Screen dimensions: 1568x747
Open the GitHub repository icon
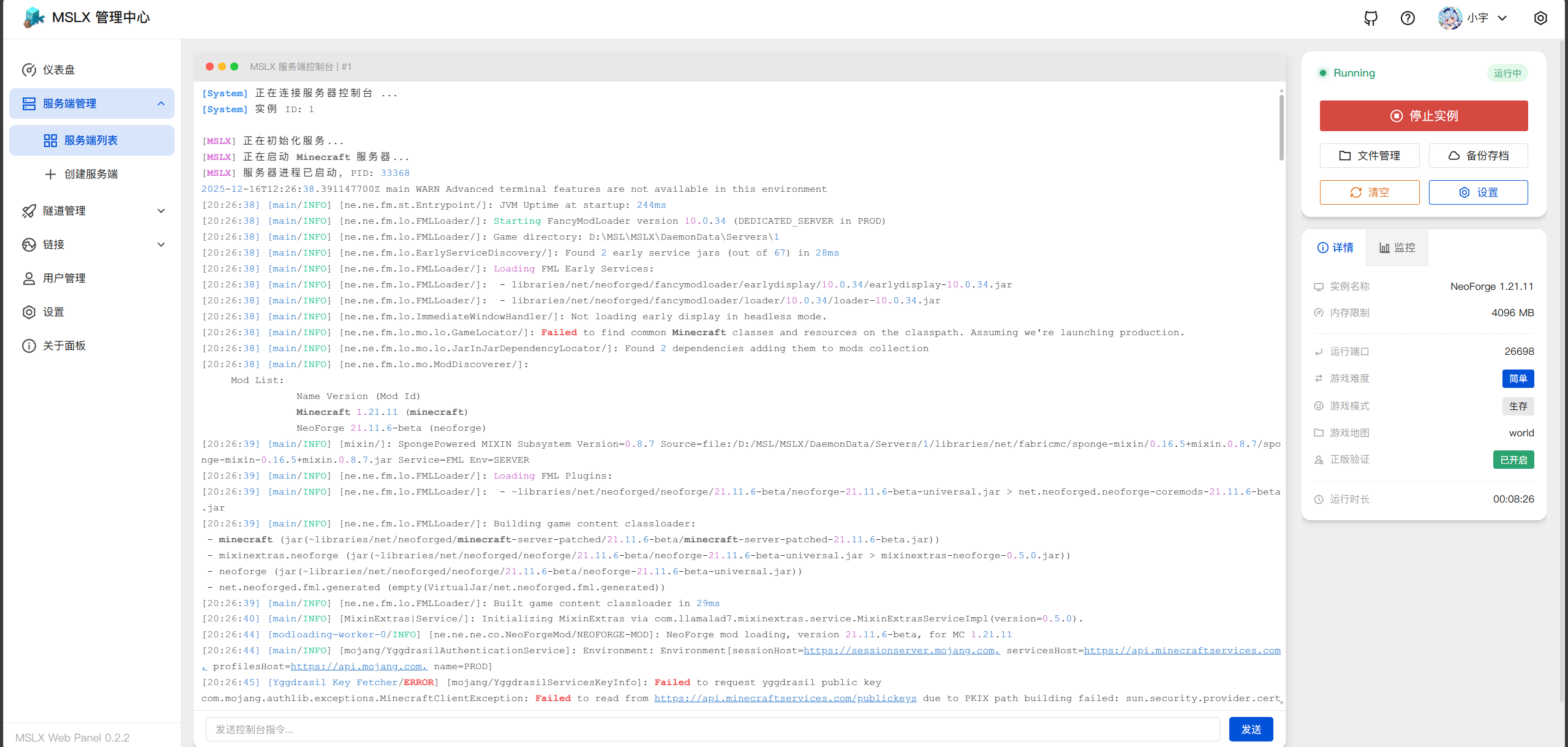[1371, 18]
